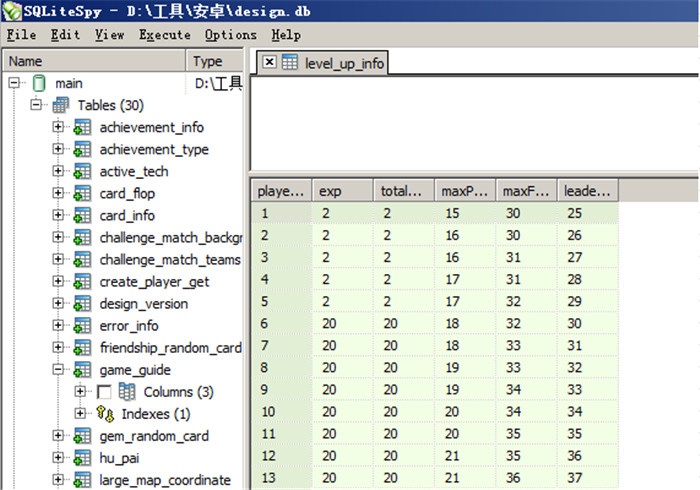The width and height of the screenshot is (700, 490).
Task: Click the grid icon on level_up_info tab
Action: tap(289, 62)
